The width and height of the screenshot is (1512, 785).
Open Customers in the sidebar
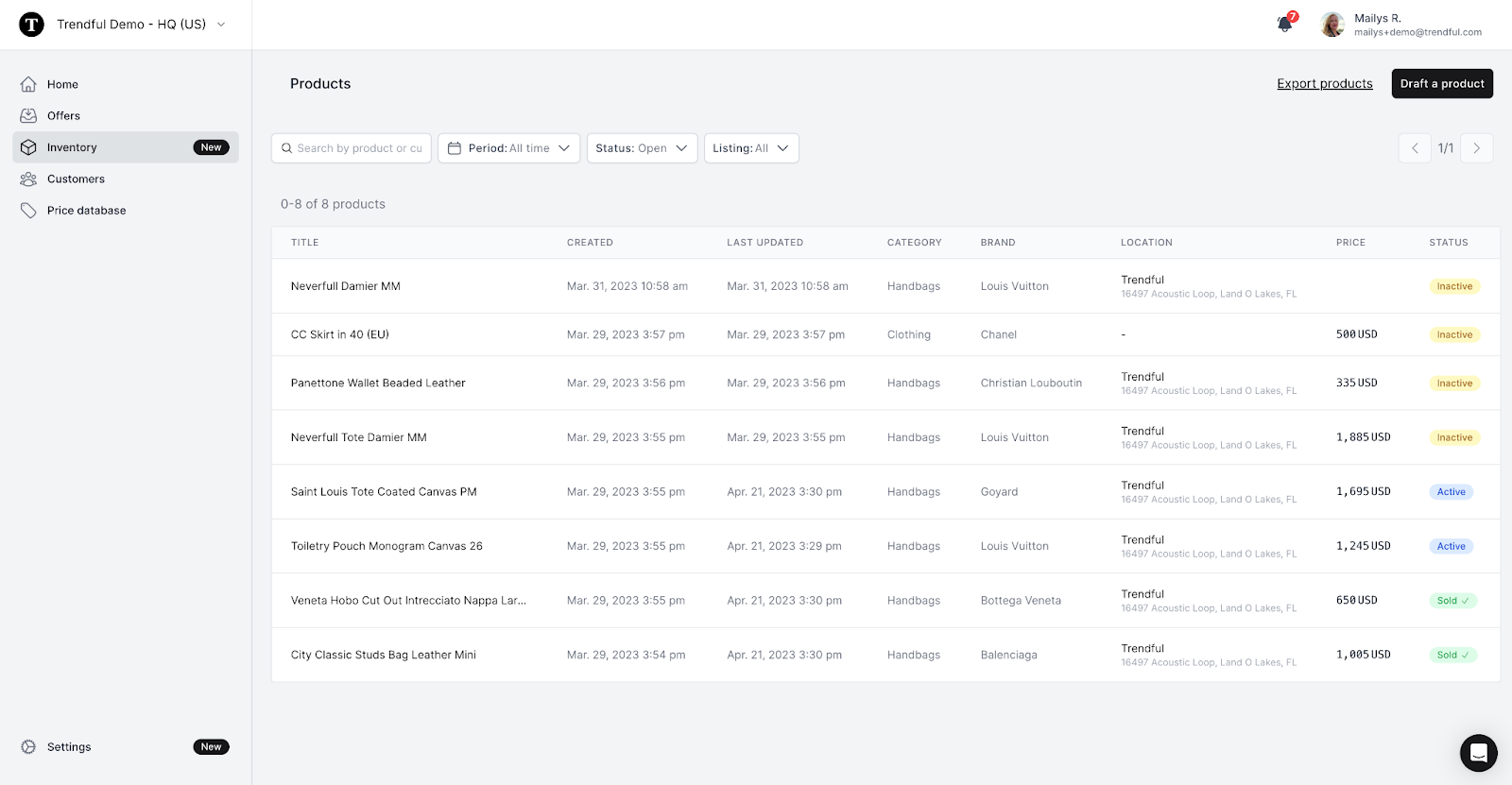[126, 179]
